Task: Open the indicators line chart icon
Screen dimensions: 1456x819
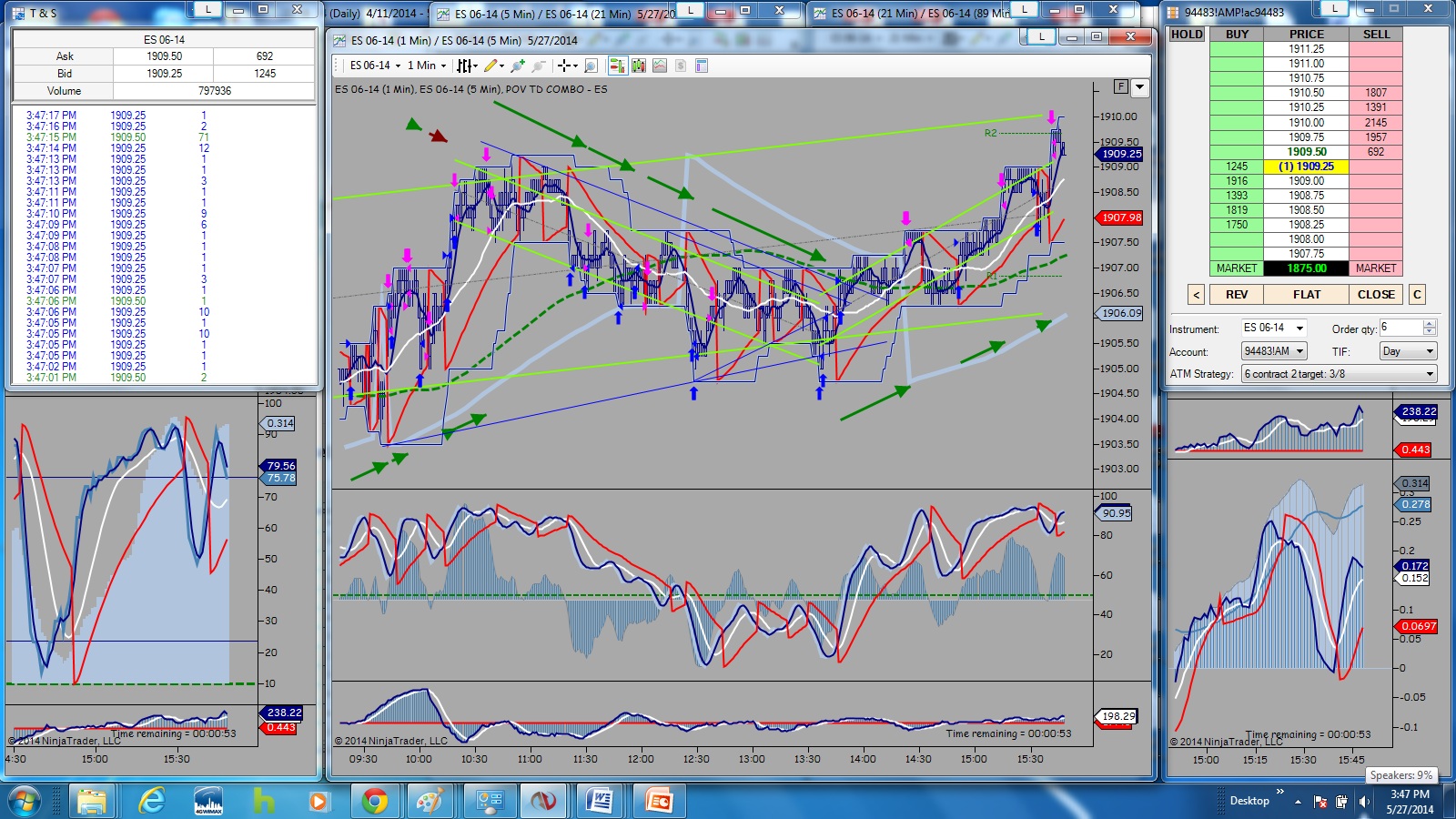Action: (660, 66)
